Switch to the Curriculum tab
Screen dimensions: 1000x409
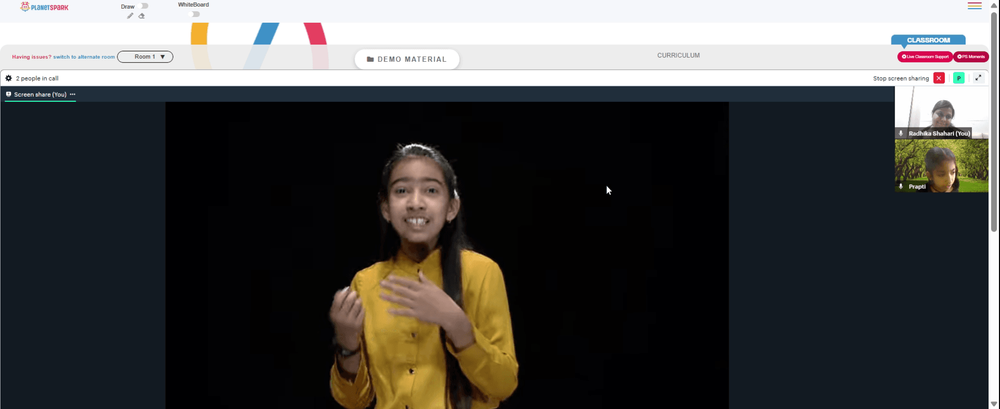point(679,56)
